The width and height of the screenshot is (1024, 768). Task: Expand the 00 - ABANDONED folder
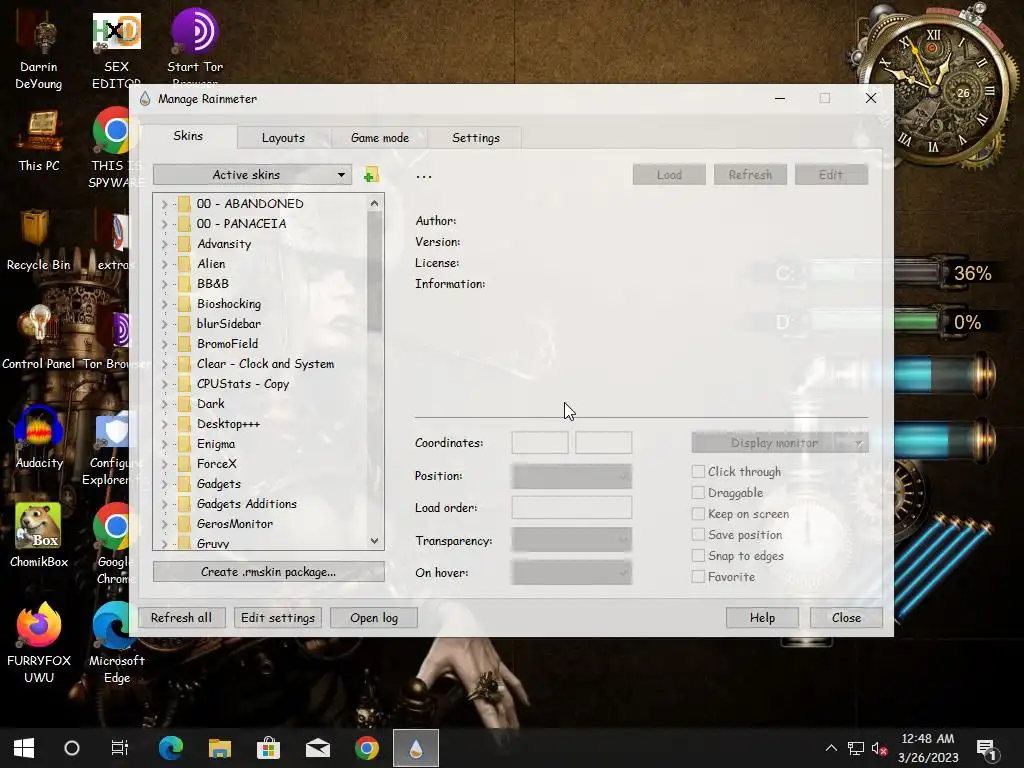(x=165, y=204)
